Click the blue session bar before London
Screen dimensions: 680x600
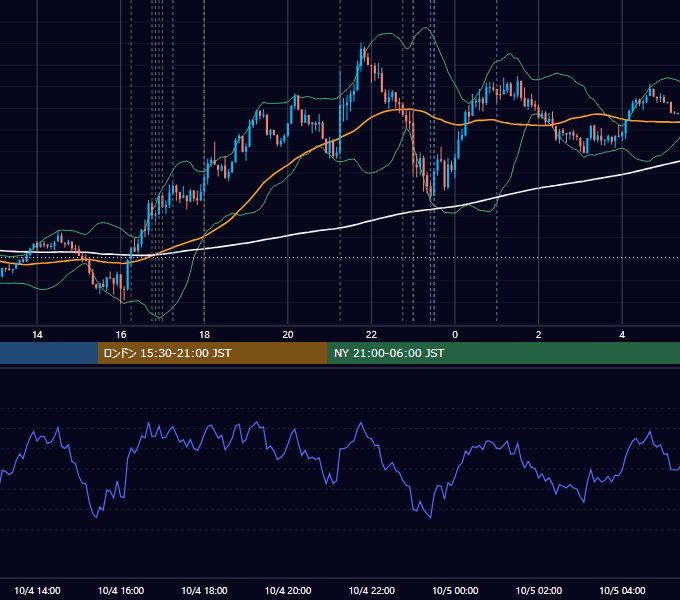49,353
